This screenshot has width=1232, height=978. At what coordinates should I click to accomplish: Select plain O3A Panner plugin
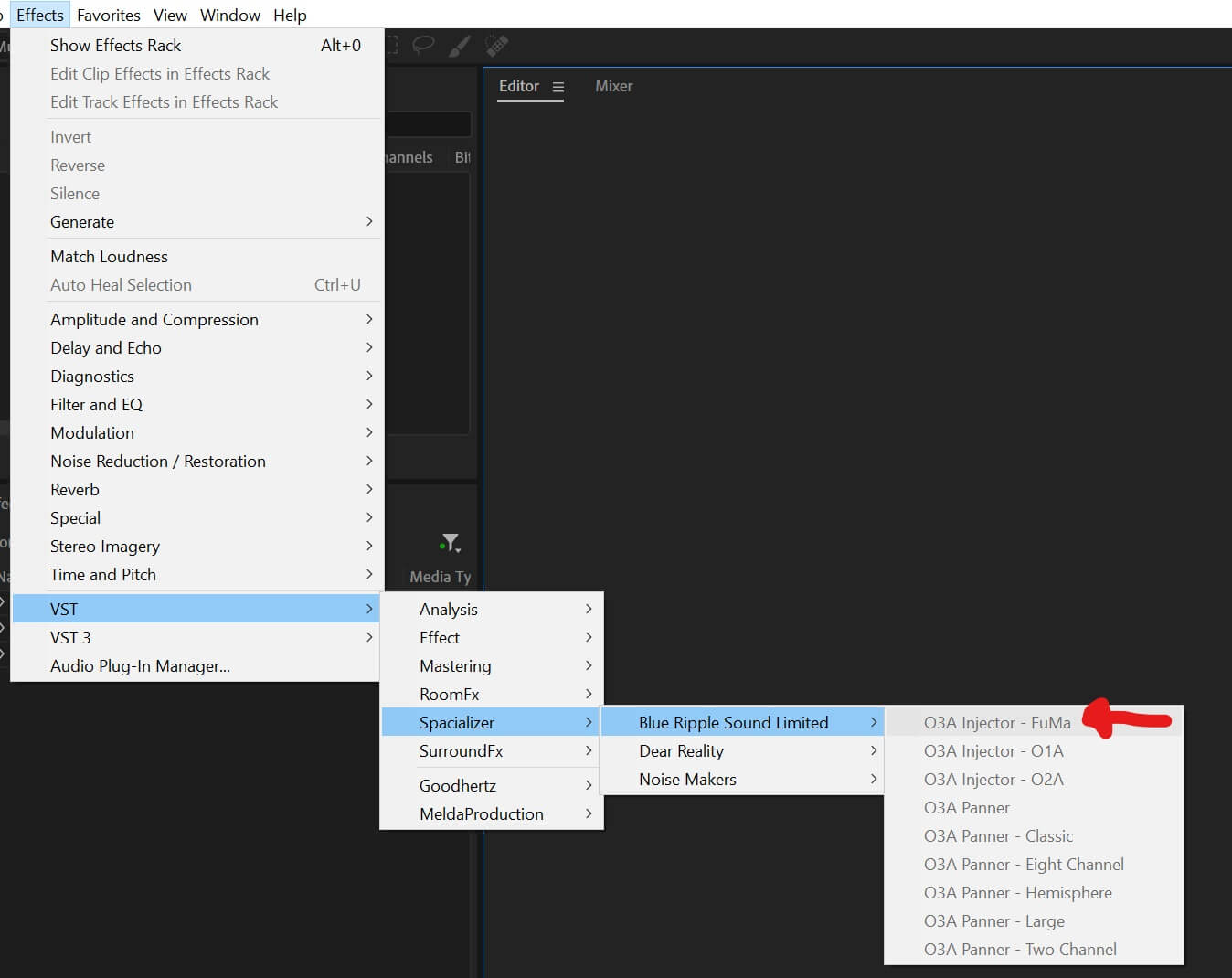(1034, 807)
